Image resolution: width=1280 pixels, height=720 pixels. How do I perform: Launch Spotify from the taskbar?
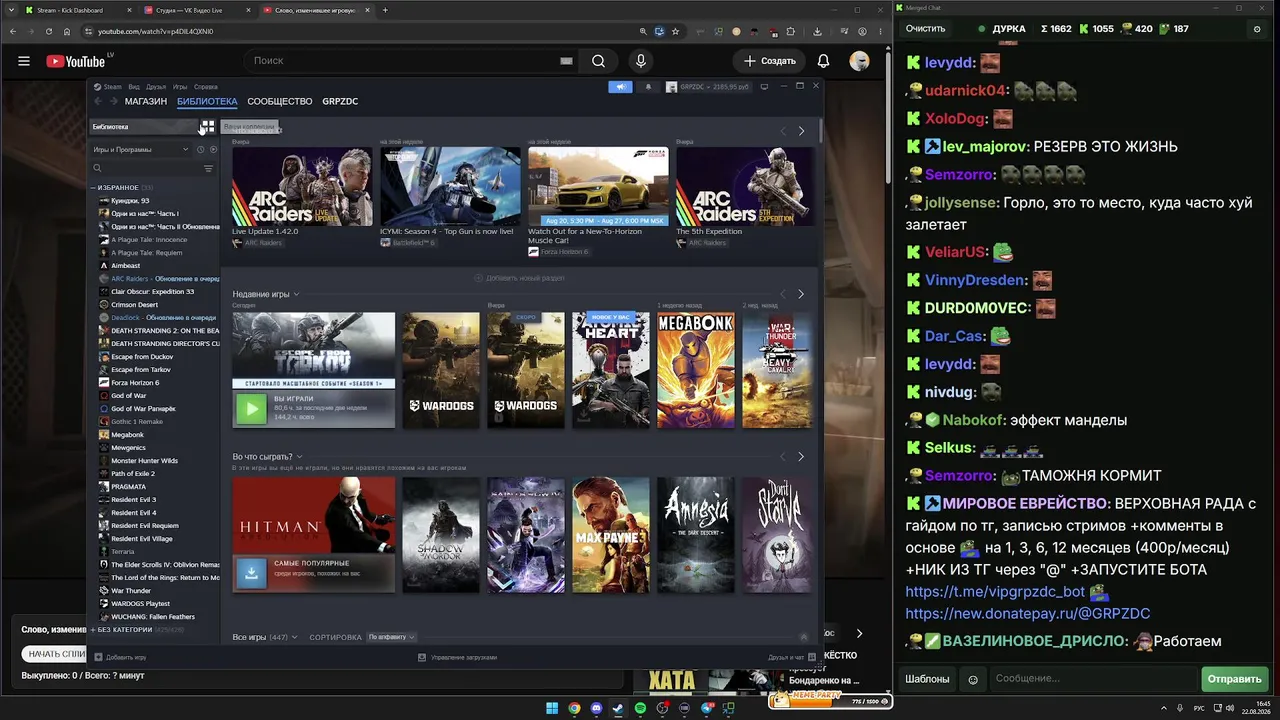[x=640, y=708]
